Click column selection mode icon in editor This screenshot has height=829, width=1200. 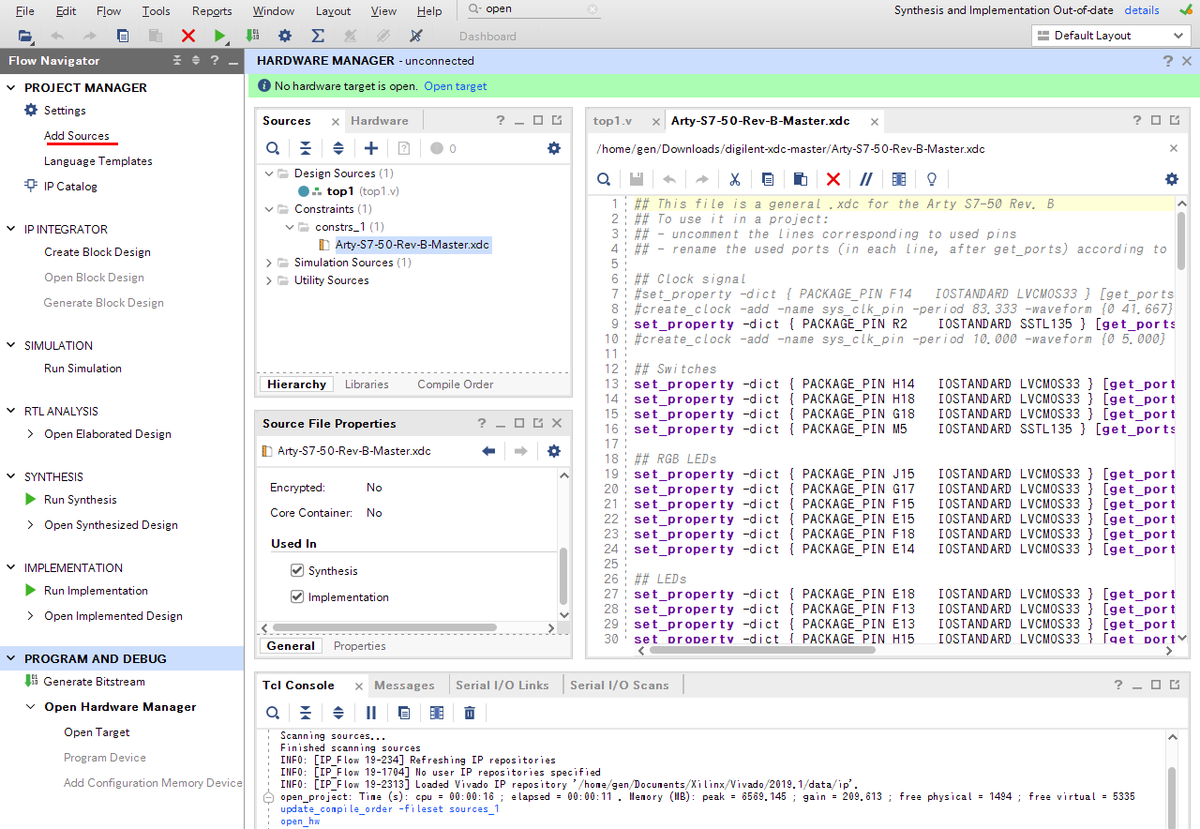[899, 179]
